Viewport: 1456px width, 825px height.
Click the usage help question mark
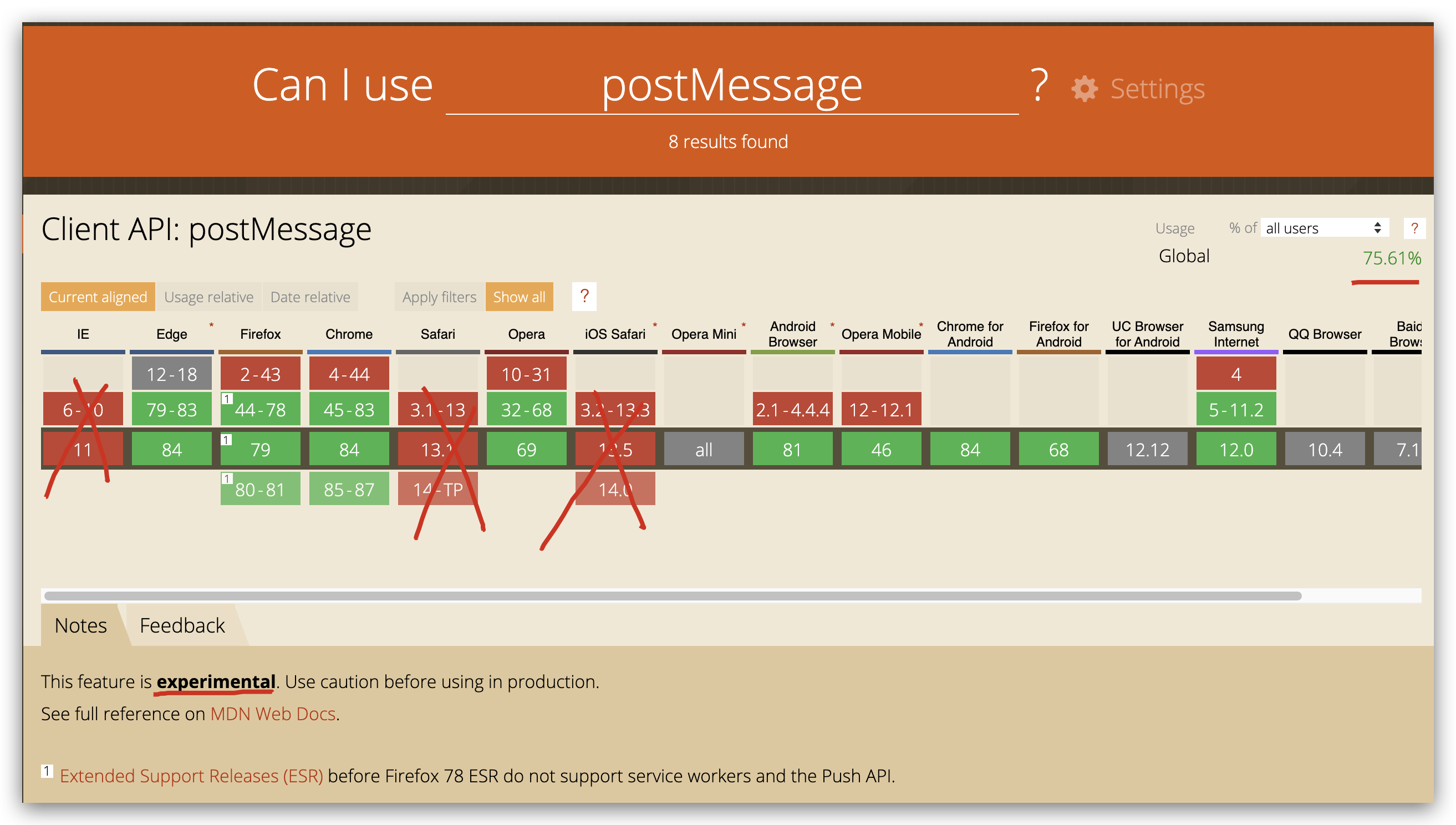tap(1414, 228)
